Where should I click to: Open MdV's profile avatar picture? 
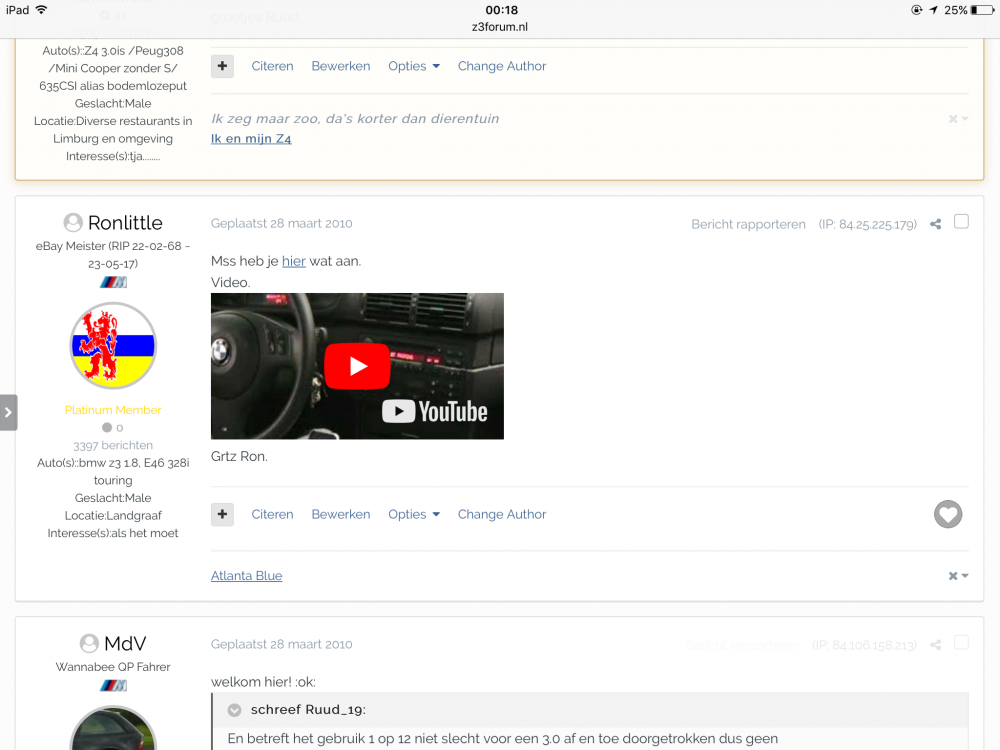coord(113,728)
